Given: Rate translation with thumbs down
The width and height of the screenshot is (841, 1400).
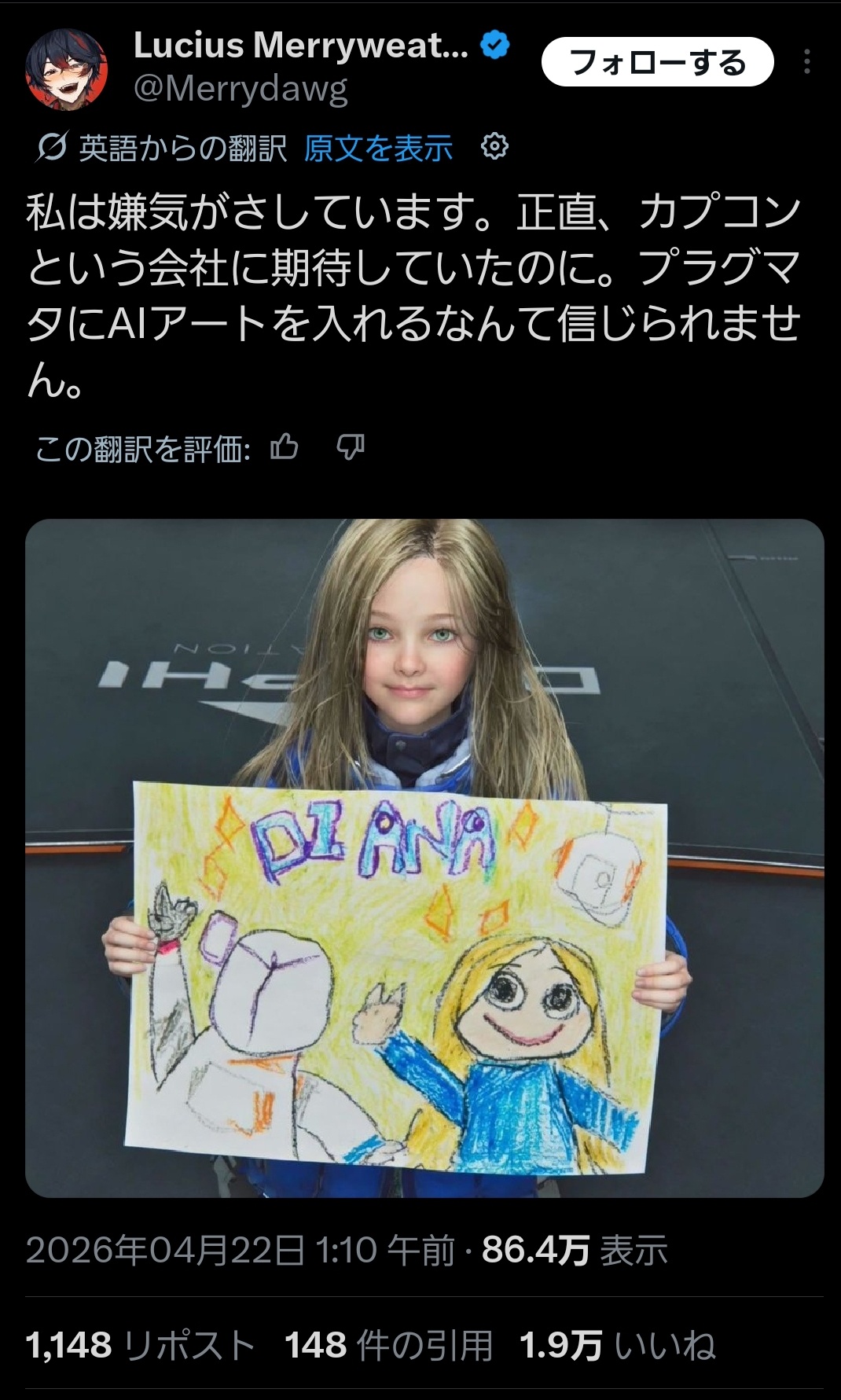Looking at the screenshot, I should point(351,448).
